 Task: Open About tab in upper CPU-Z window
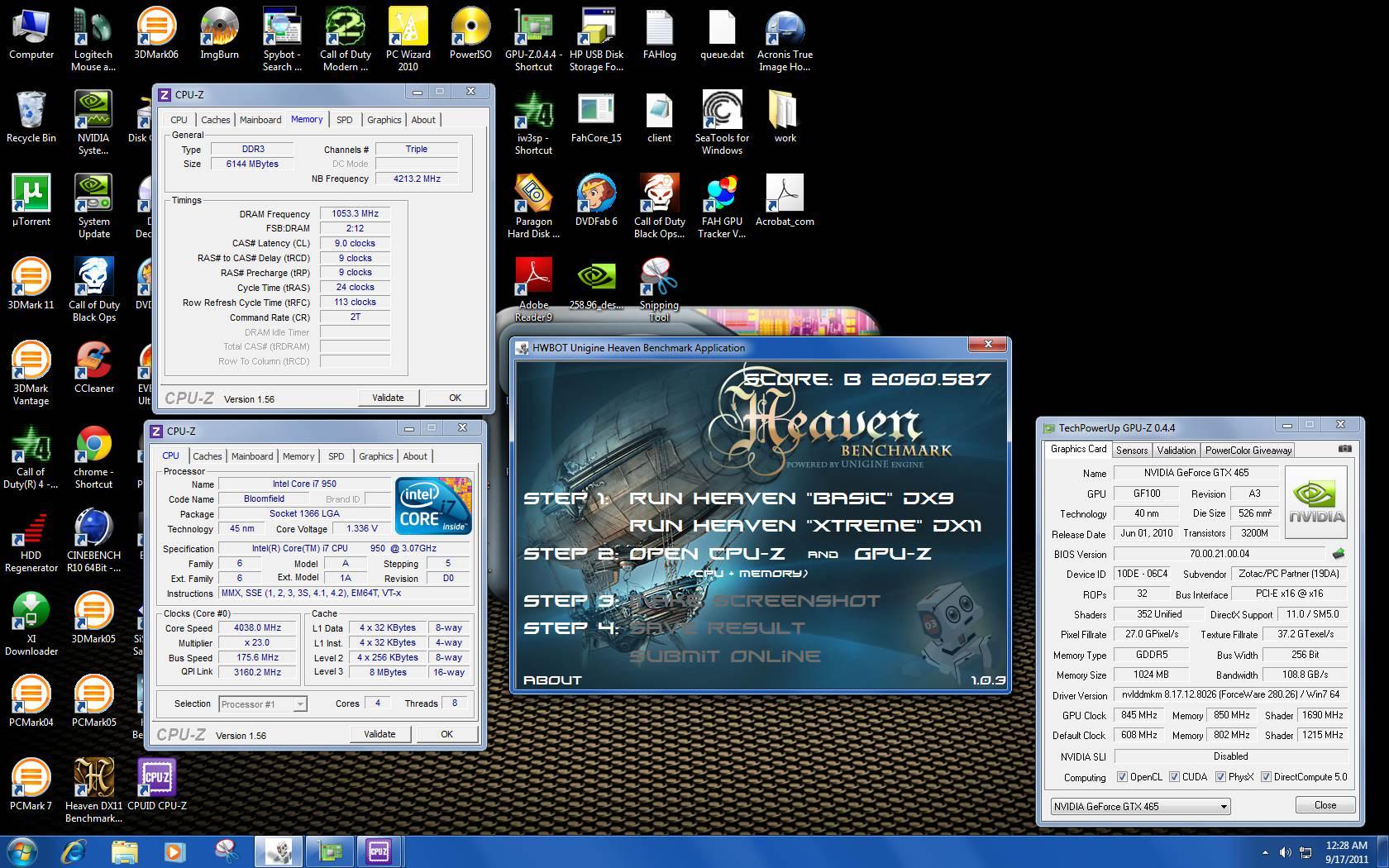[x=422, y=120]
